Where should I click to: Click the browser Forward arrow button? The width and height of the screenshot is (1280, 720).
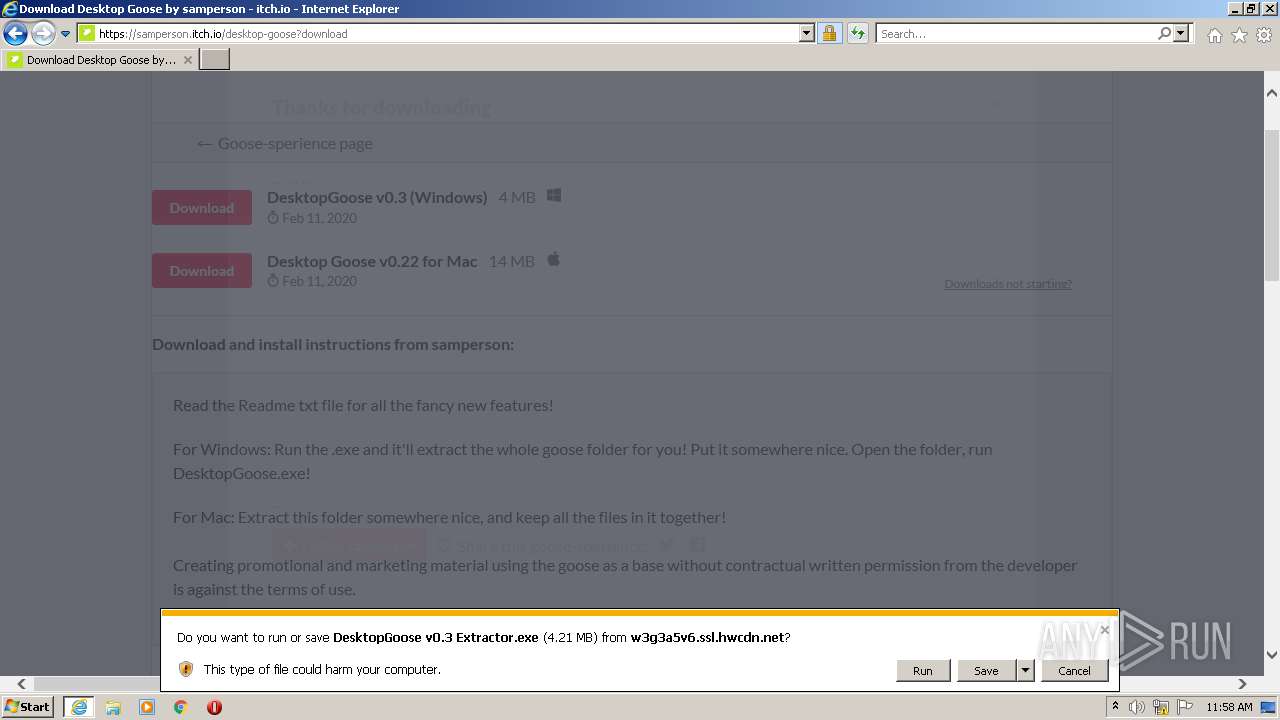pyautogui.click(x=43, y=33)
